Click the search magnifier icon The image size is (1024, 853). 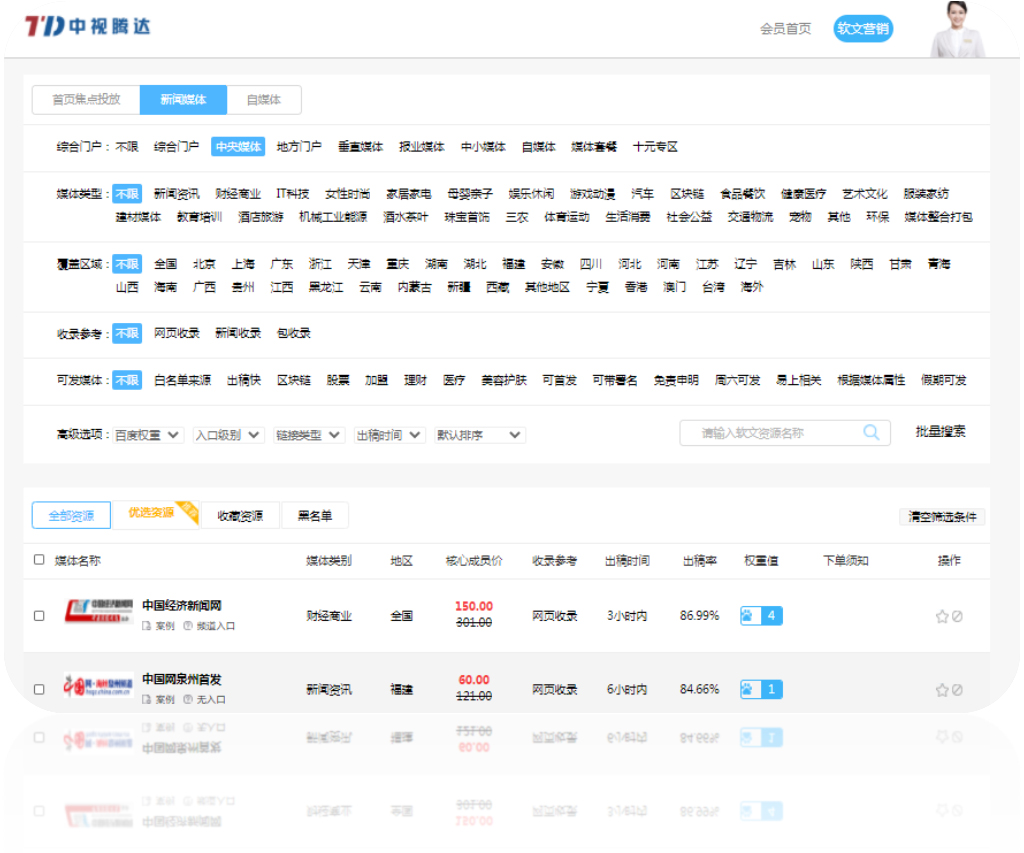871,432
